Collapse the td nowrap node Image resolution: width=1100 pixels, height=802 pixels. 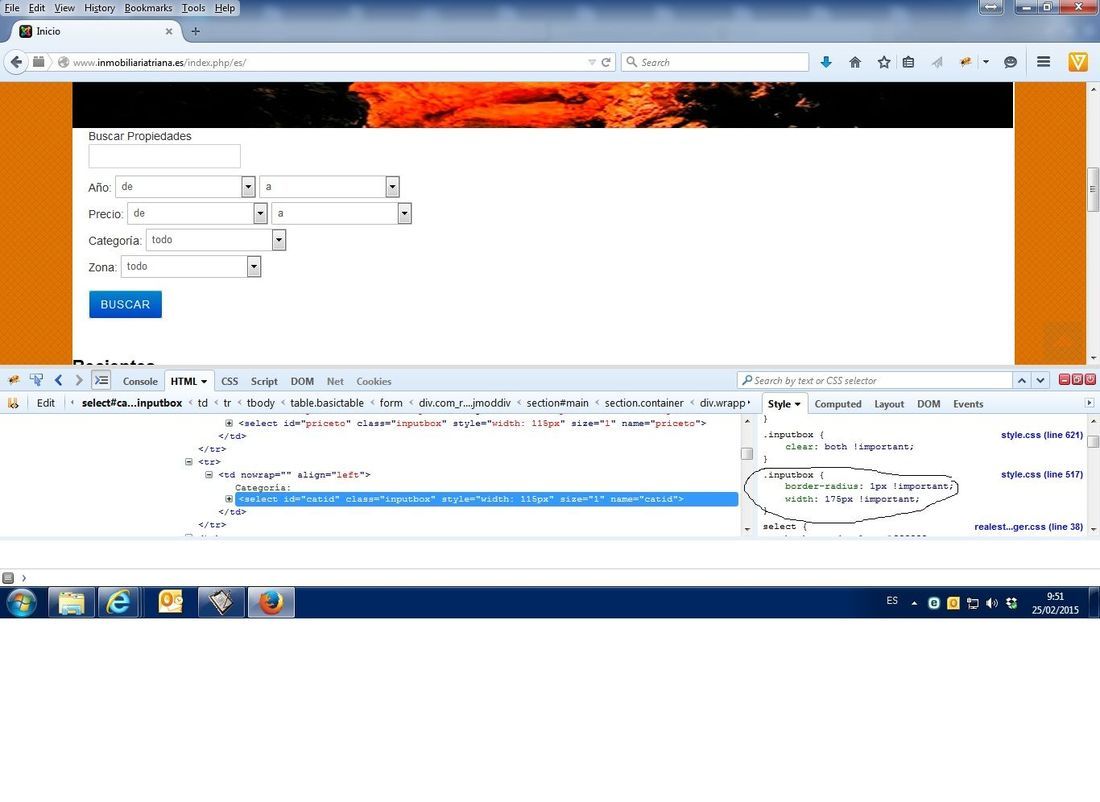(208, 474)
